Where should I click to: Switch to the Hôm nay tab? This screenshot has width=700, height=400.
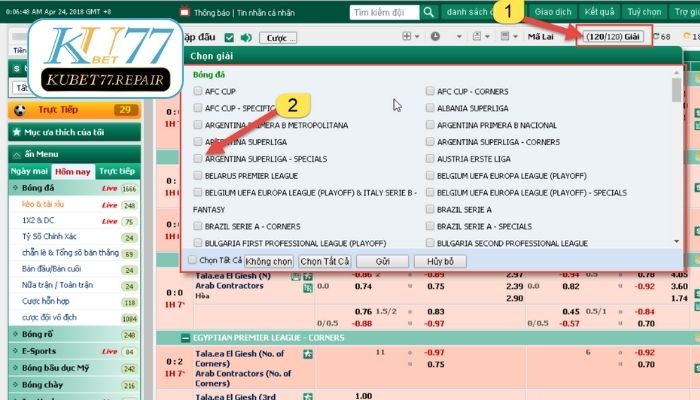[x=73, y=172]
